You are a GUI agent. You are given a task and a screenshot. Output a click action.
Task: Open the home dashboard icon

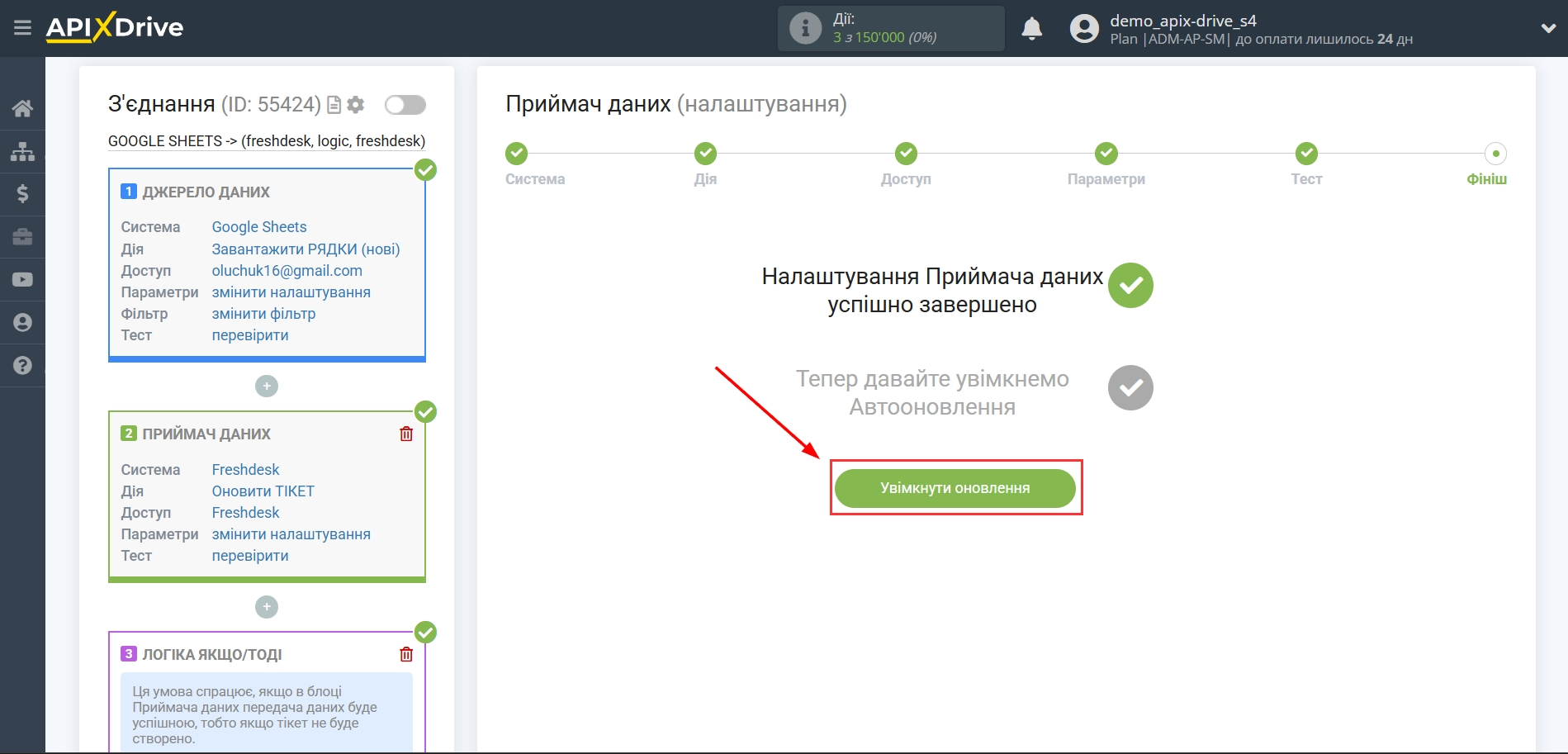22,108
